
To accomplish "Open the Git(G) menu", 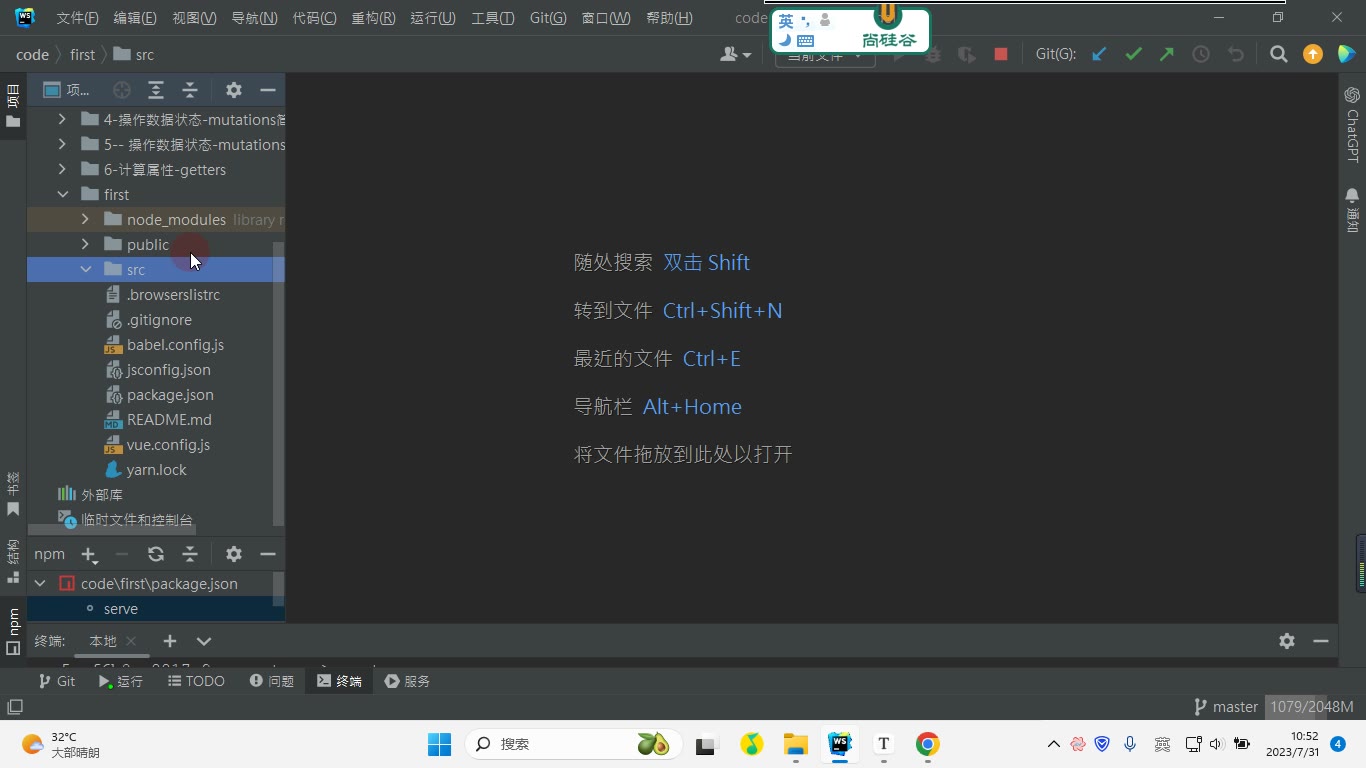I will pos(548,18).
